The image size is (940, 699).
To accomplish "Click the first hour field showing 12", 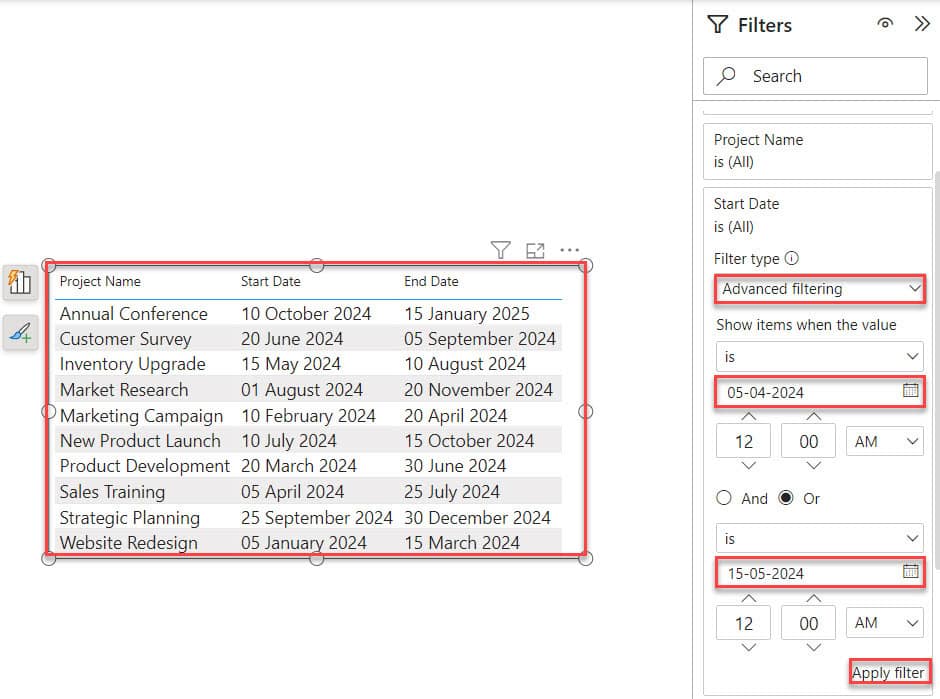I will click(743, 441).
